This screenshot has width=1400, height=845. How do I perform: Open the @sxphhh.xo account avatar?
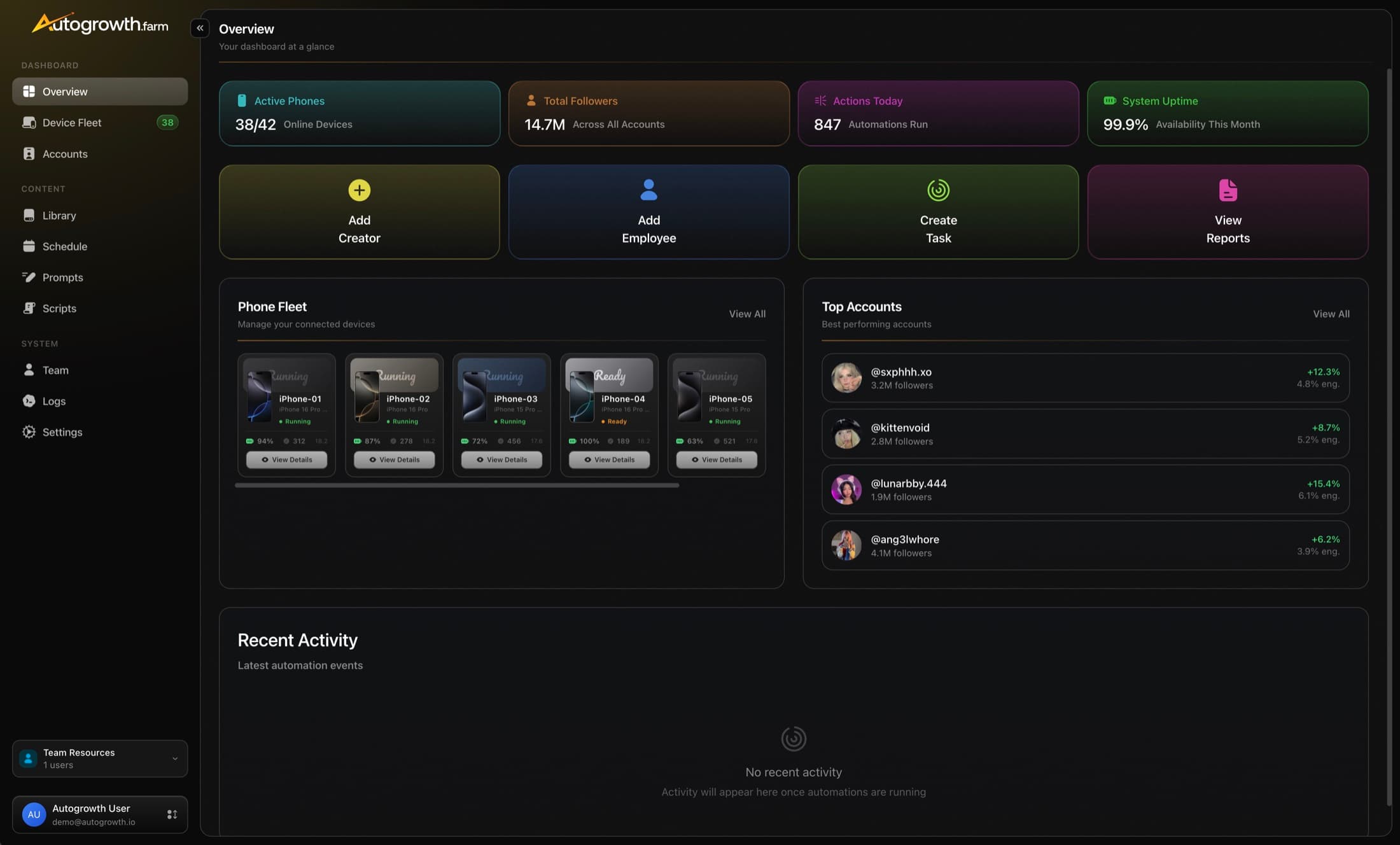coord(846,377)
